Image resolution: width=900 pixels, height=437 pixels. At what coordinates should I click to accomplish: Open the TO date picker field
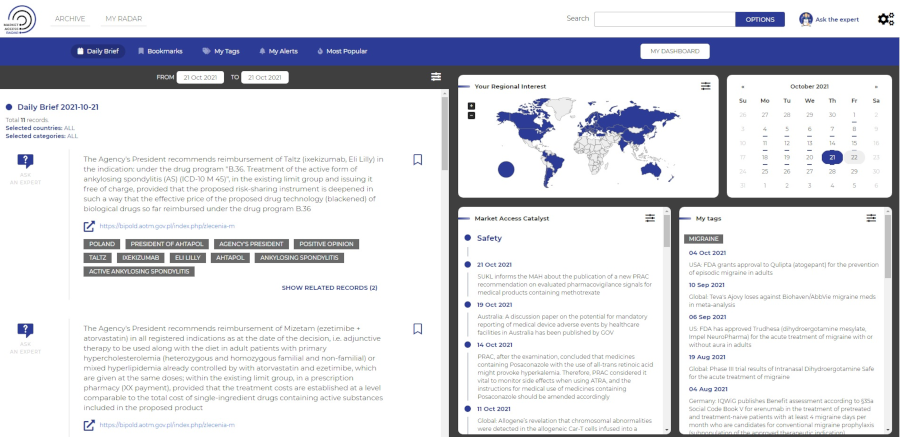[265, 77]
